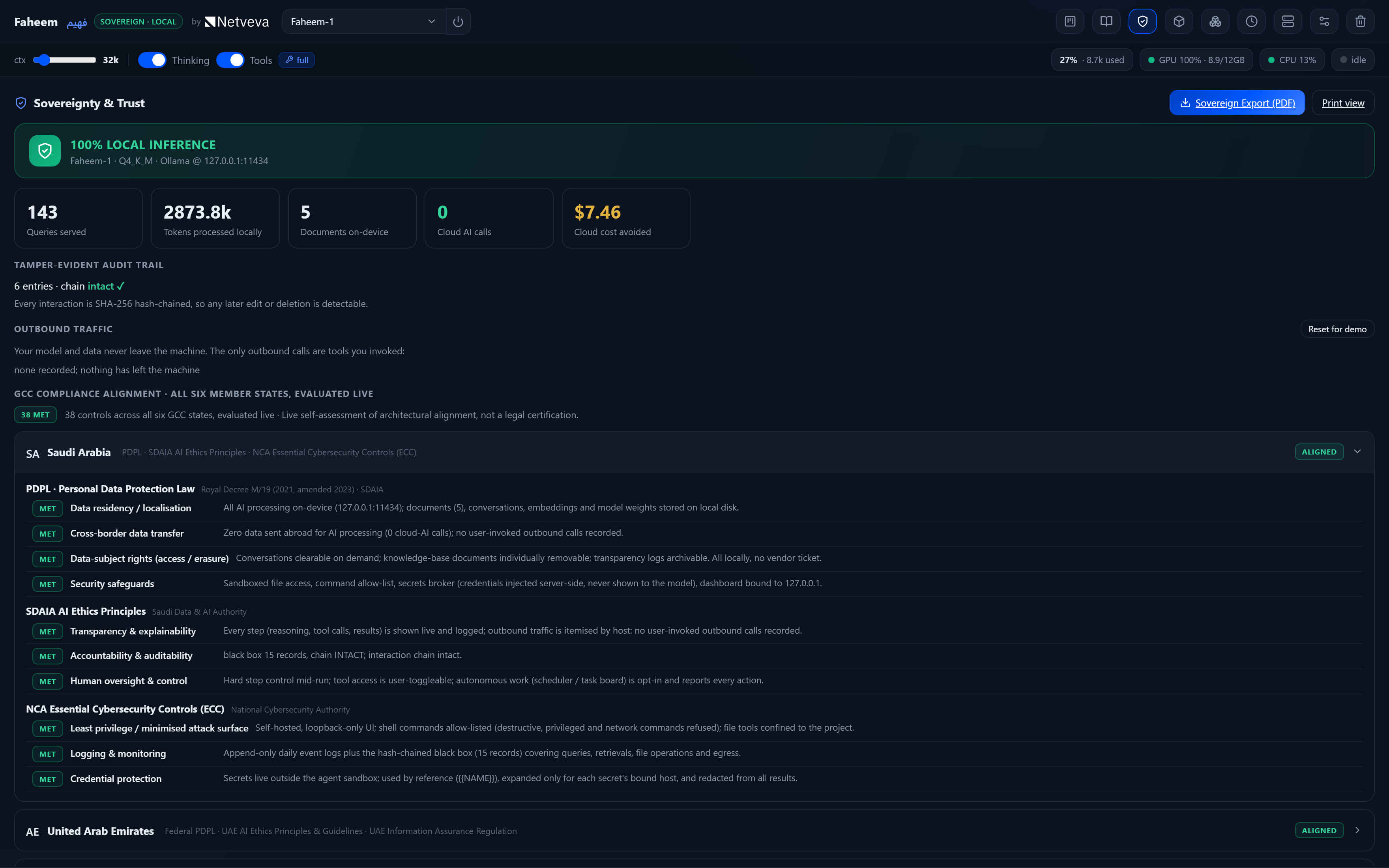Click the PDPL · Personal Data Protection Law heading
The height and width of the screenshot is (868, 1389).
110,489
